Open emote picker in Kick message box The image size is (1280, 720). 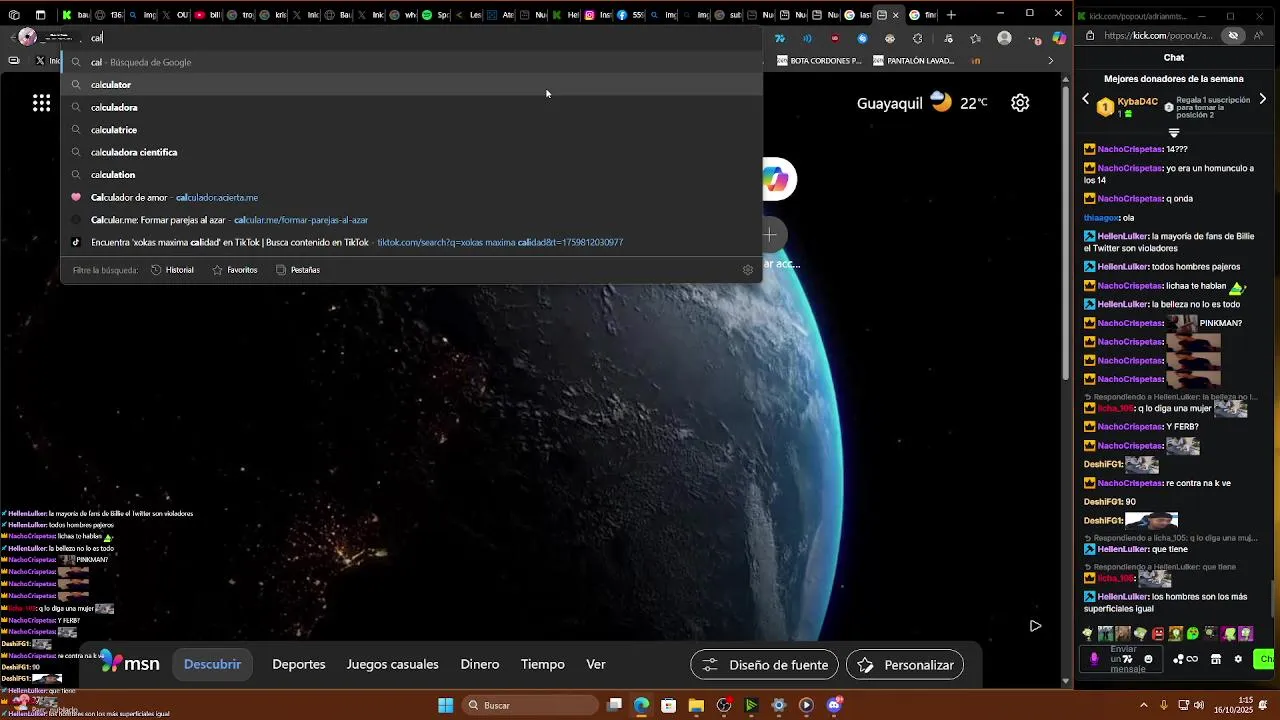[1148, 659]
